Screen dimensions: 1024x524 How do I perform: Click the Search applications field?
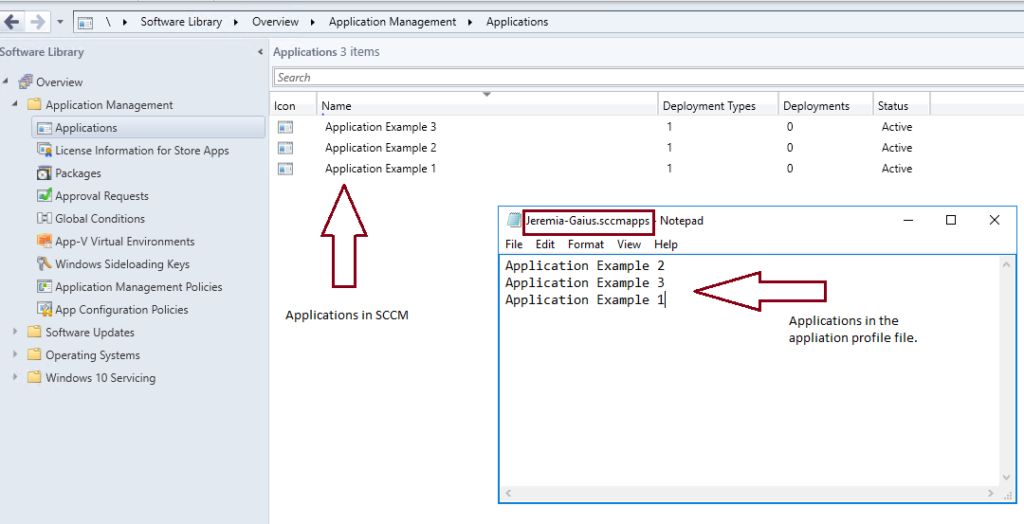(x=640, y=77)
